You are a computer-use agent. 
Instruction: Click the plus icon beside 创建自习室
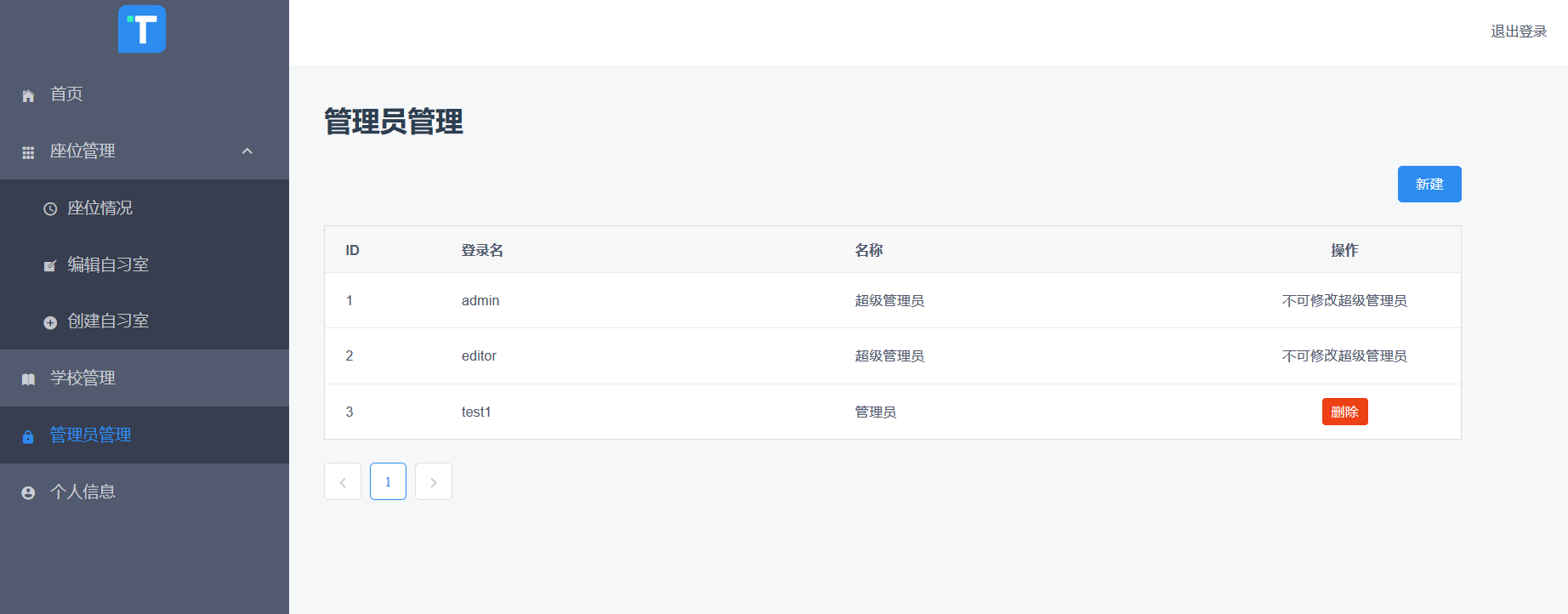[x=50, y=322]
